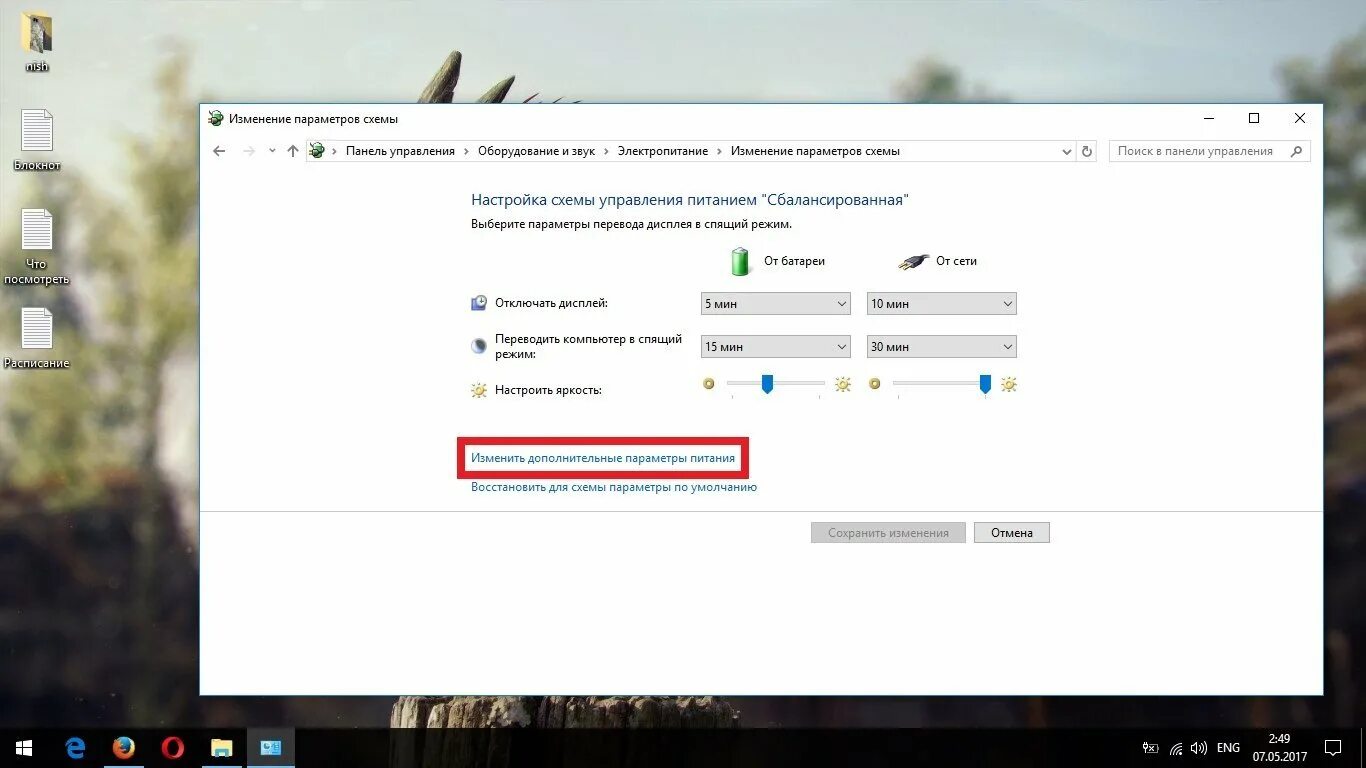Go to Панель управления breadcrumb
Image resolution: width=1366 pixels, height=768 pixels.
tap(400, 151)
